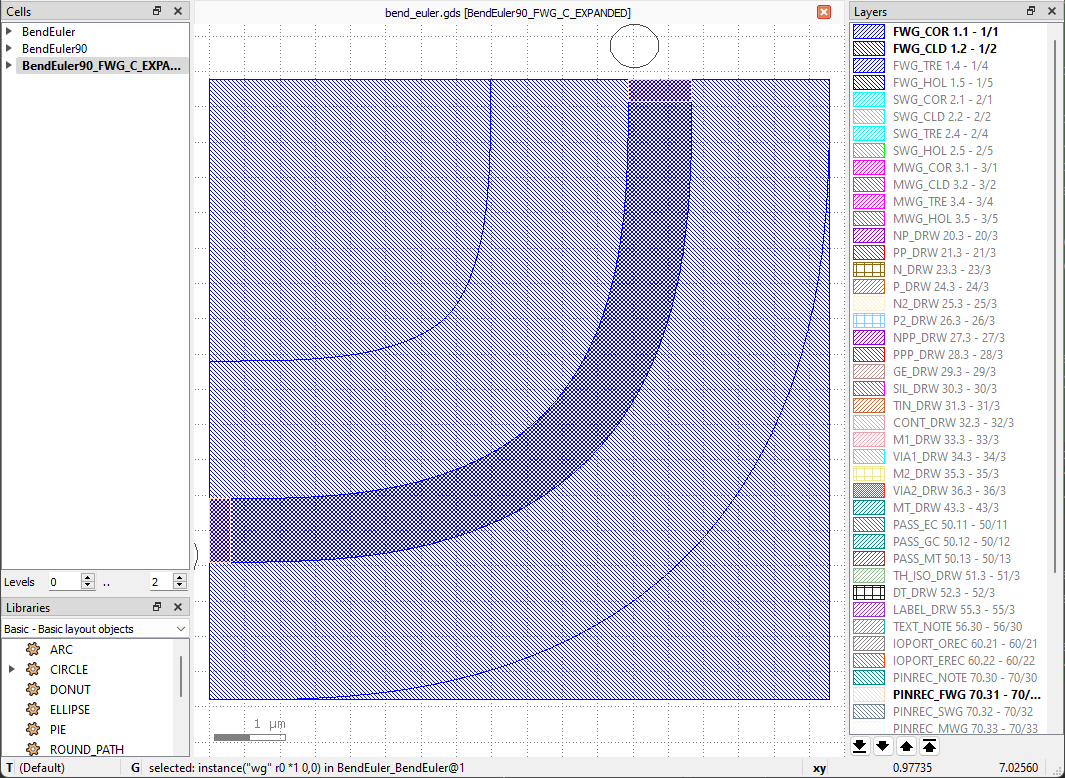Viewport: 1065px width, 778px height.
Task: Increase the maximum hierarchy level
Action: click(179, 578)
